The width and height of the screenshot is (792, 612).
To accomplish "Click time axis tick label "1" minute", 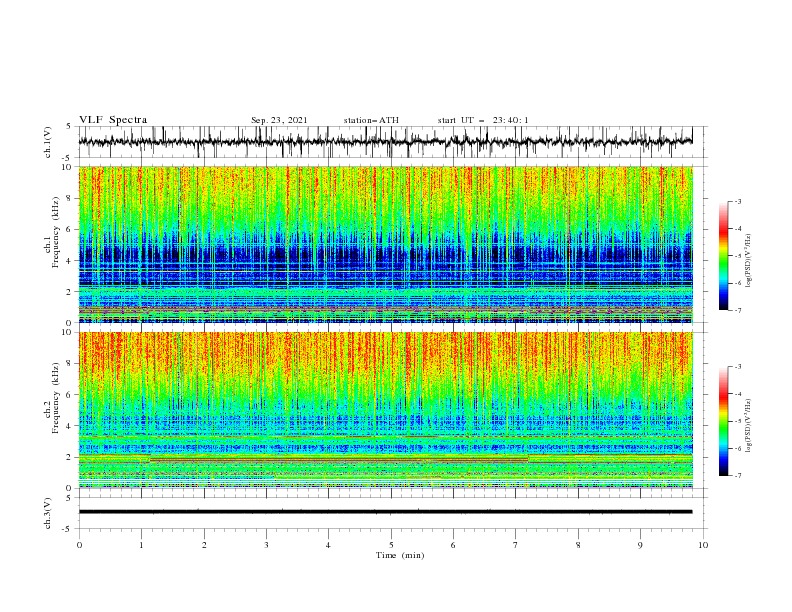I will point(141,545).
